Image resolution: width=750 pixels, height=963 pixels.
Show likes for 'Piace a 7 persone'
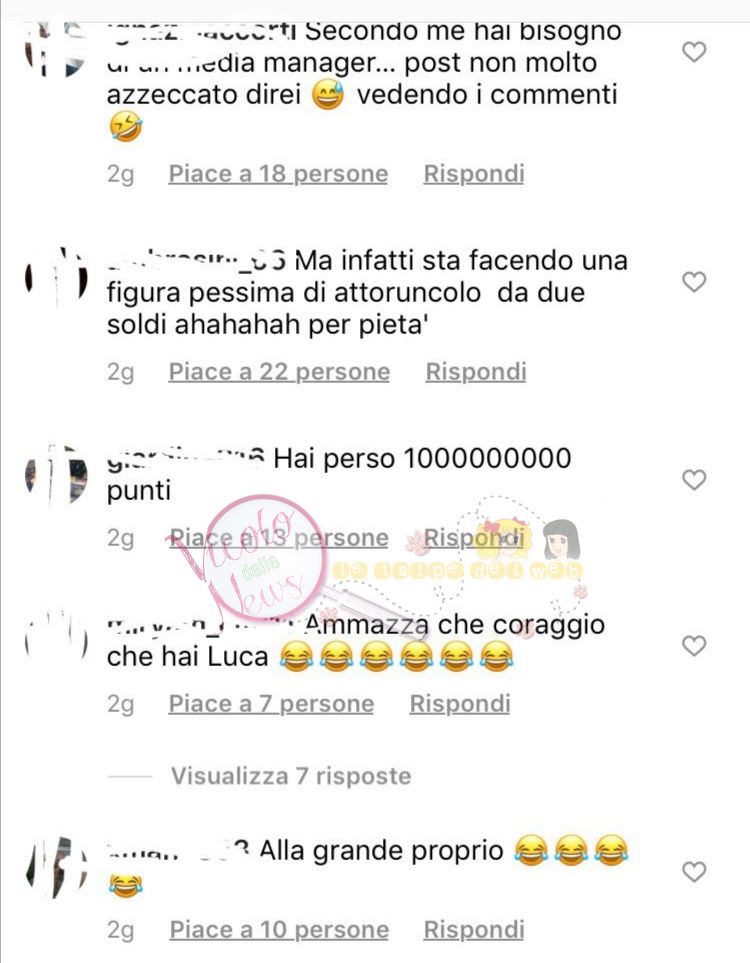click(271, 704)
